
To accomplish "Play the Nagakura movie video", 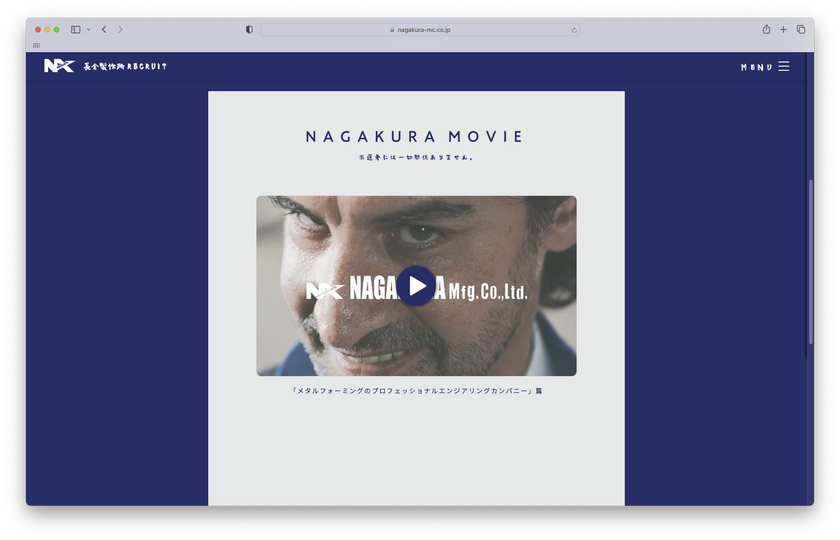I will coord(416,286).
